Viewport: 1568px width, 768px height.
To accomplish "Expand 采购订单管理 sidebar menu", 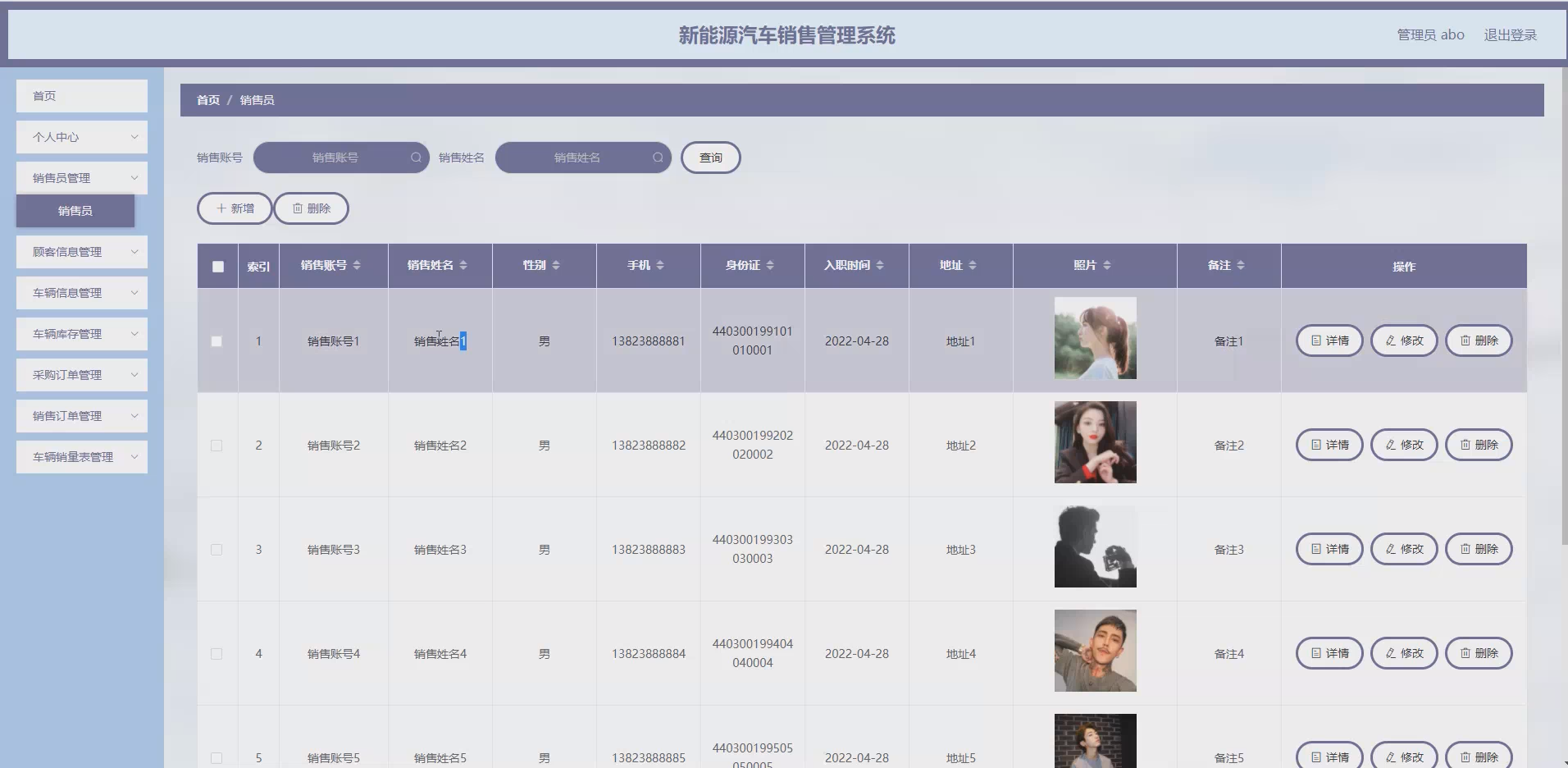I will click(82, 375).
